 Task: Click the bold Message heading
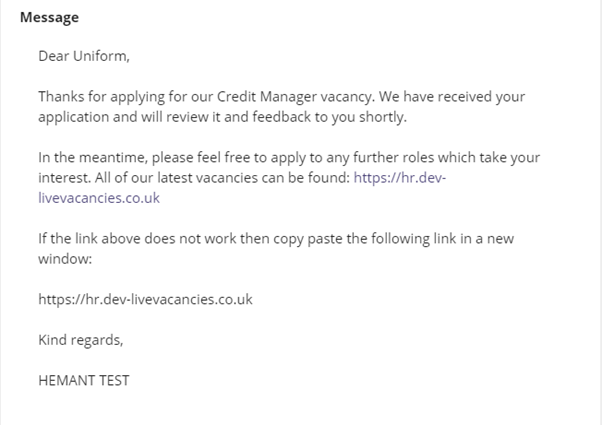click(x=50, y=18)
